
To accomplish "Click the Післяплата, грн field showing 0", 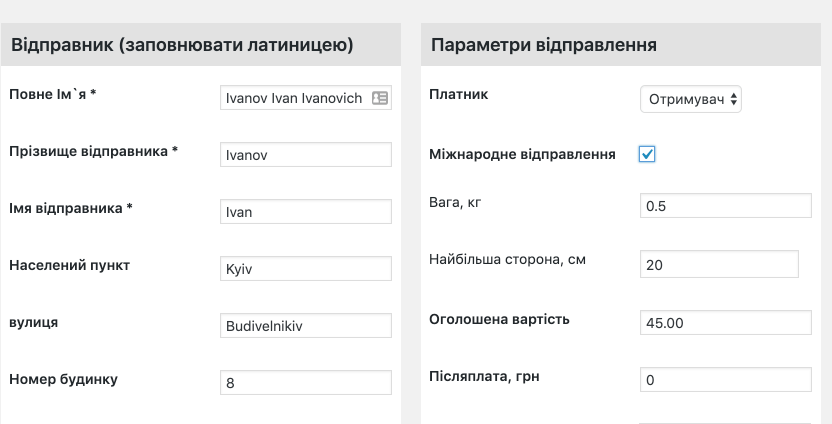I will (x=726, y=380).
